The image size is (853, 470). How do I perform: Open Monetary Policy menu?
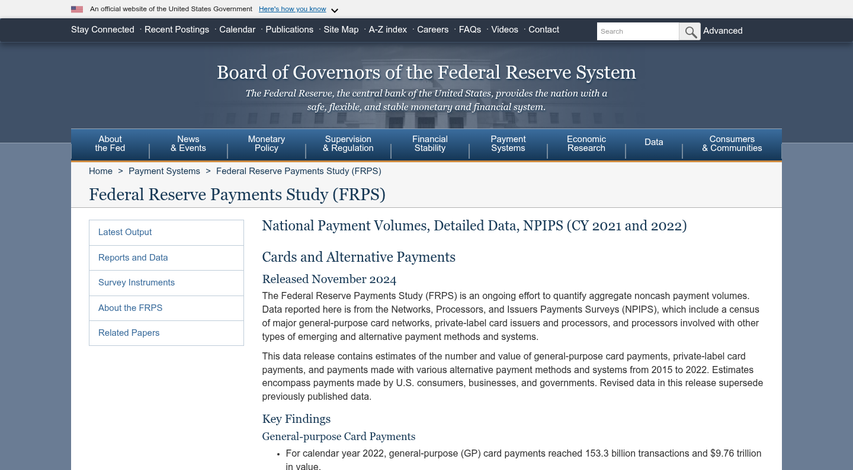[x=267, y=144]
